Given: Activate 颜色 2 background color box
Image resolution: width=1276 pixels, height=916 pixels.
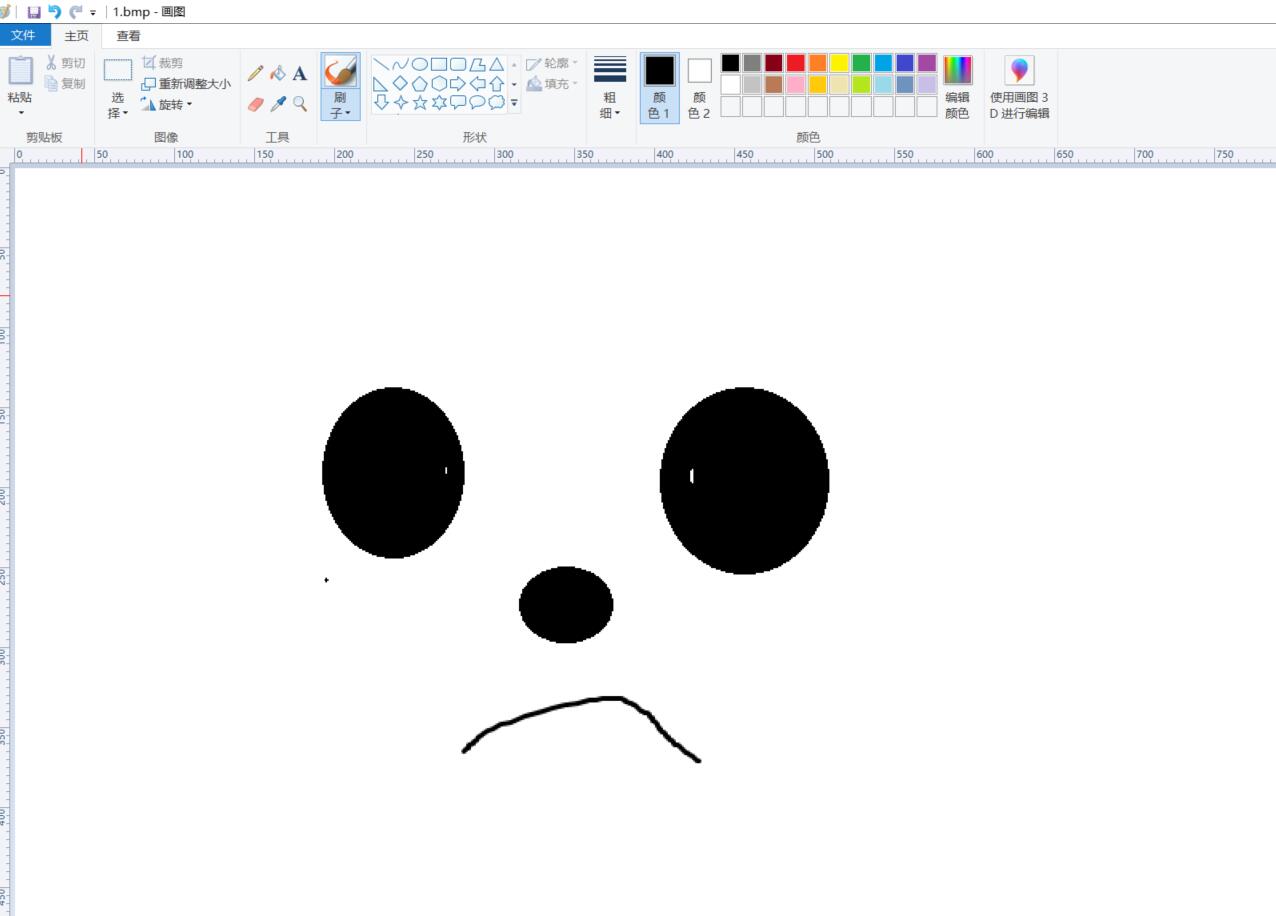Looking at the screenshot, I should click(x=699, y=87).
